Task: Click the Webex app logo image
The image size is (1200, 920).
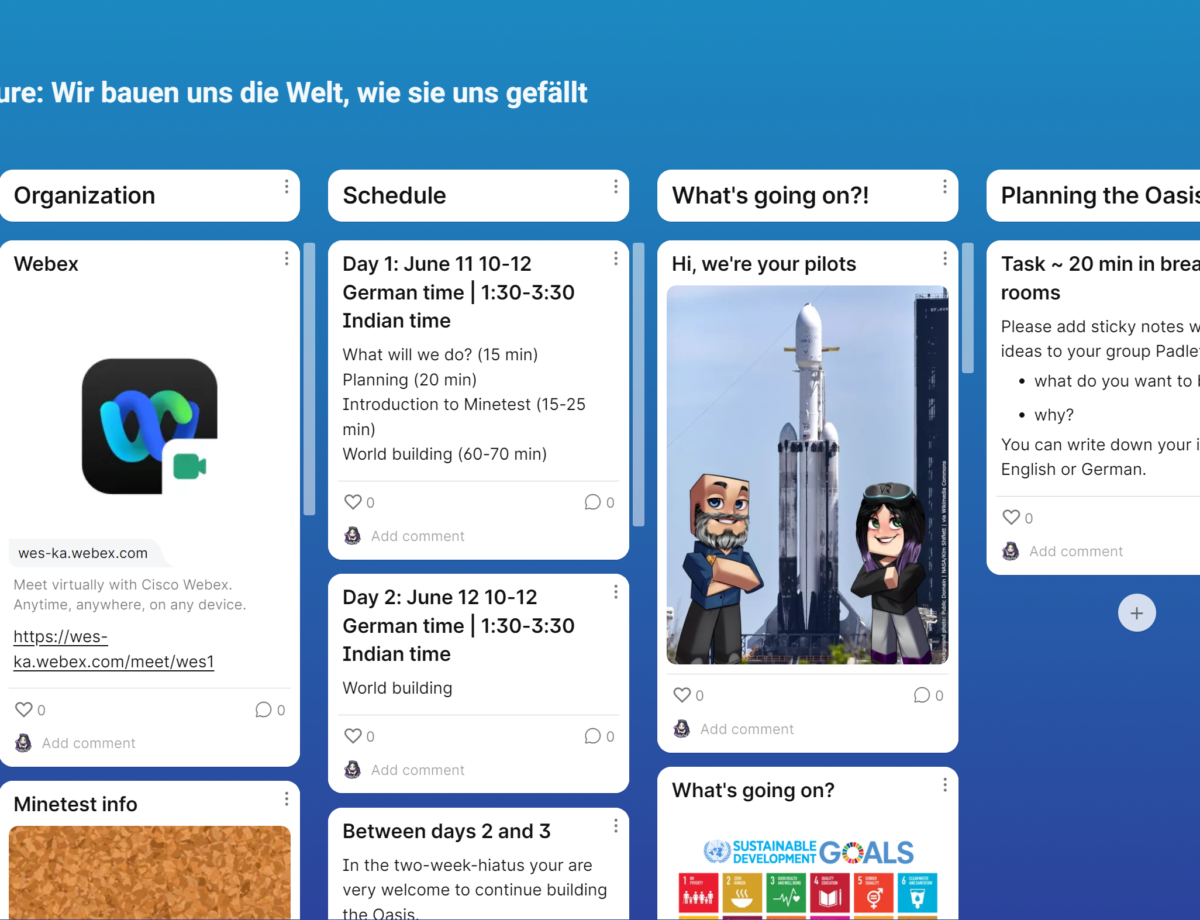Action: [x=149, y=426]
